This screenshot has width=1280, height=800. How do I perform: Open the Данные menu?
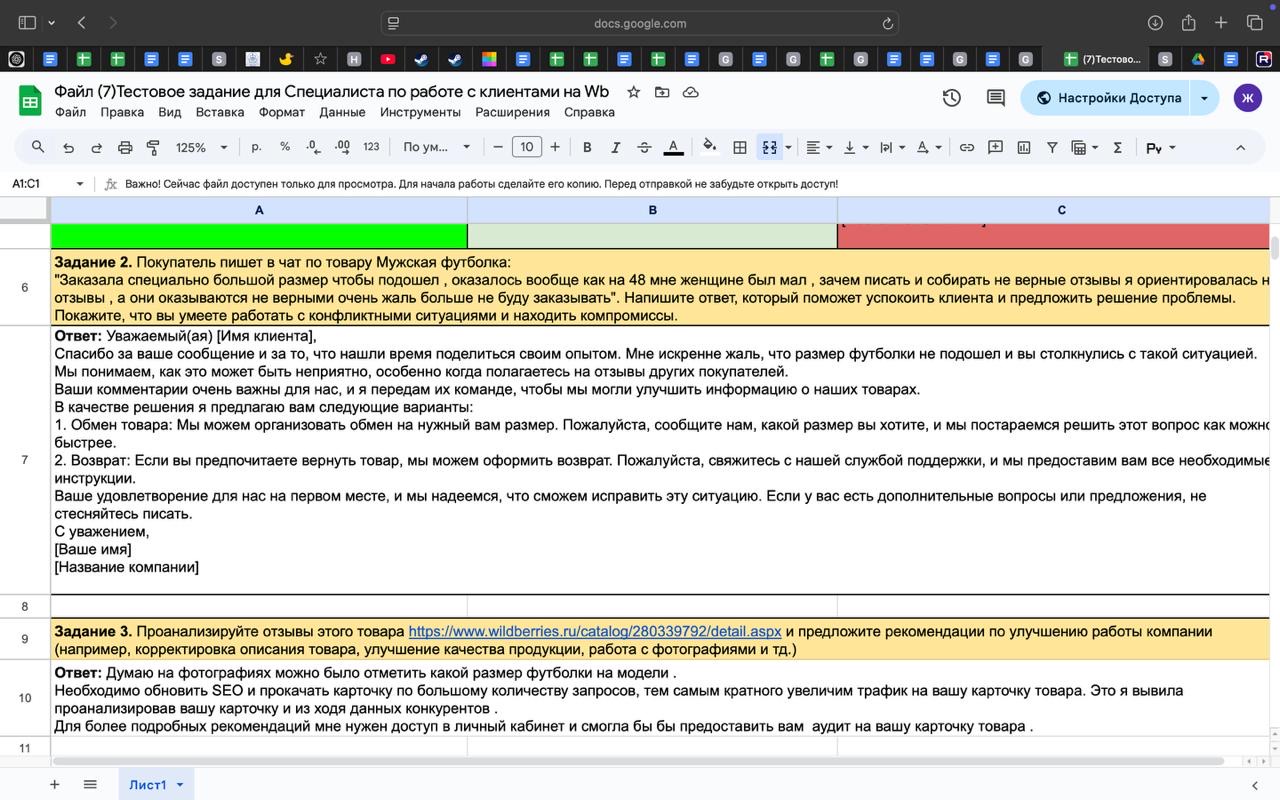point(342,112)
